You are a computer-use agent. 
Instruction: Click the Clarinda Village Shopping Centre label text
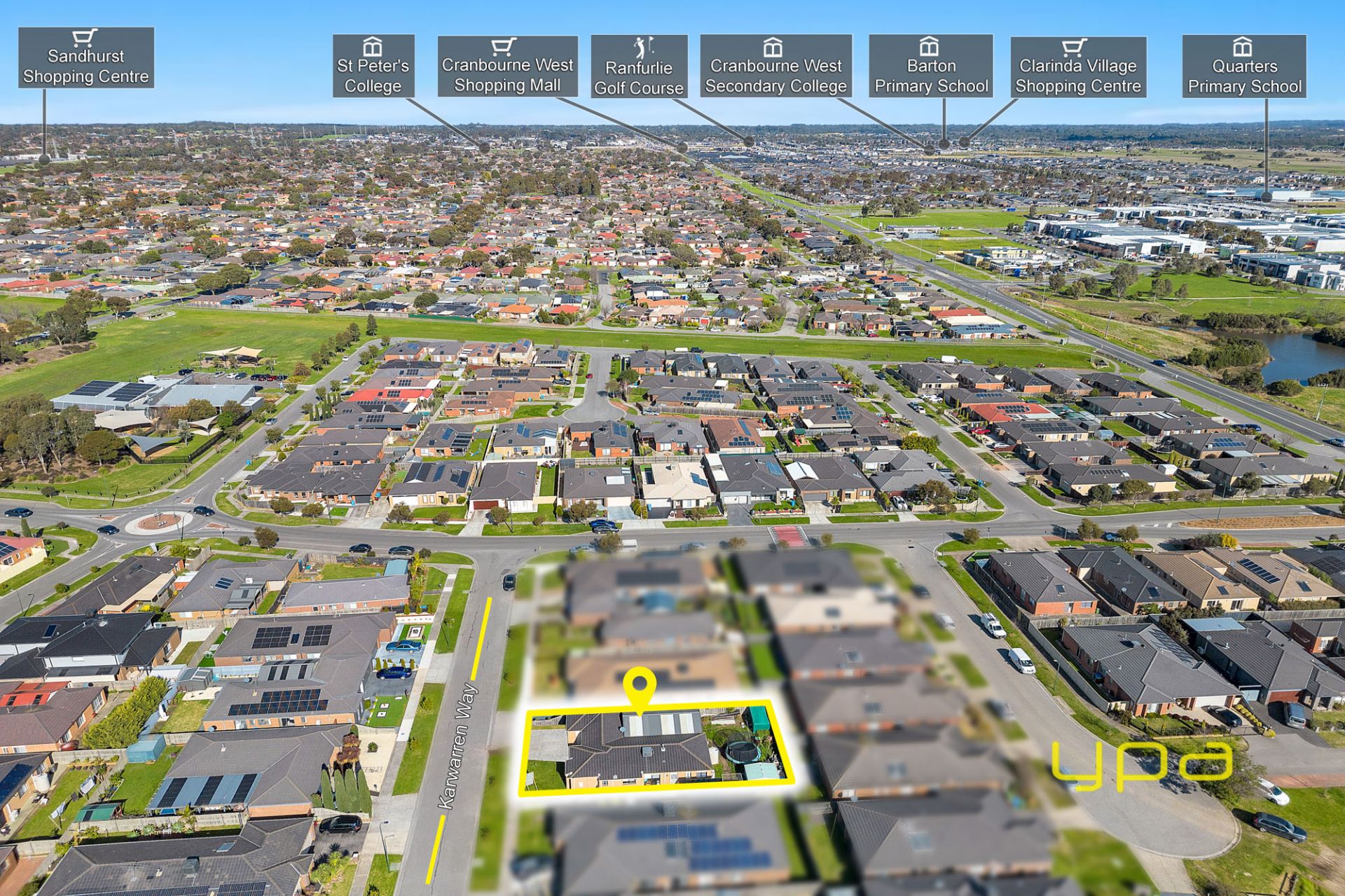point(1077,76)
